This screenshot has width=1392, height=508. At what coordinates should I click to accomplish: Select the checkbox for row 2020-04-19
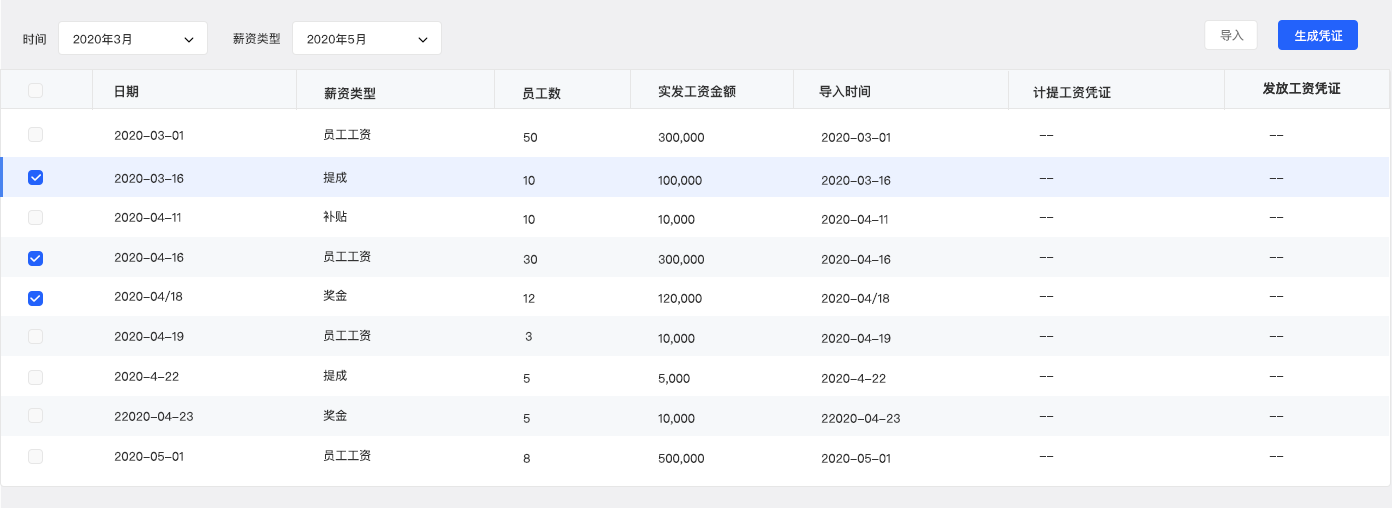(x=36, y=337)
